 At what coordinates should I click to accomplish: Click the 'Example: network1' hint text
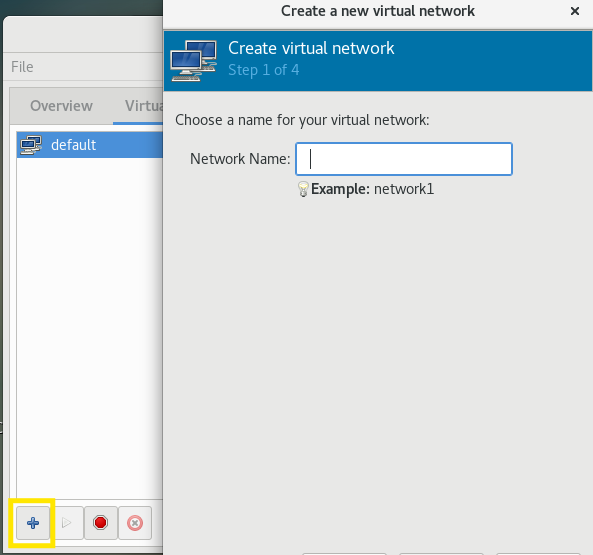(x=373, y=189)
